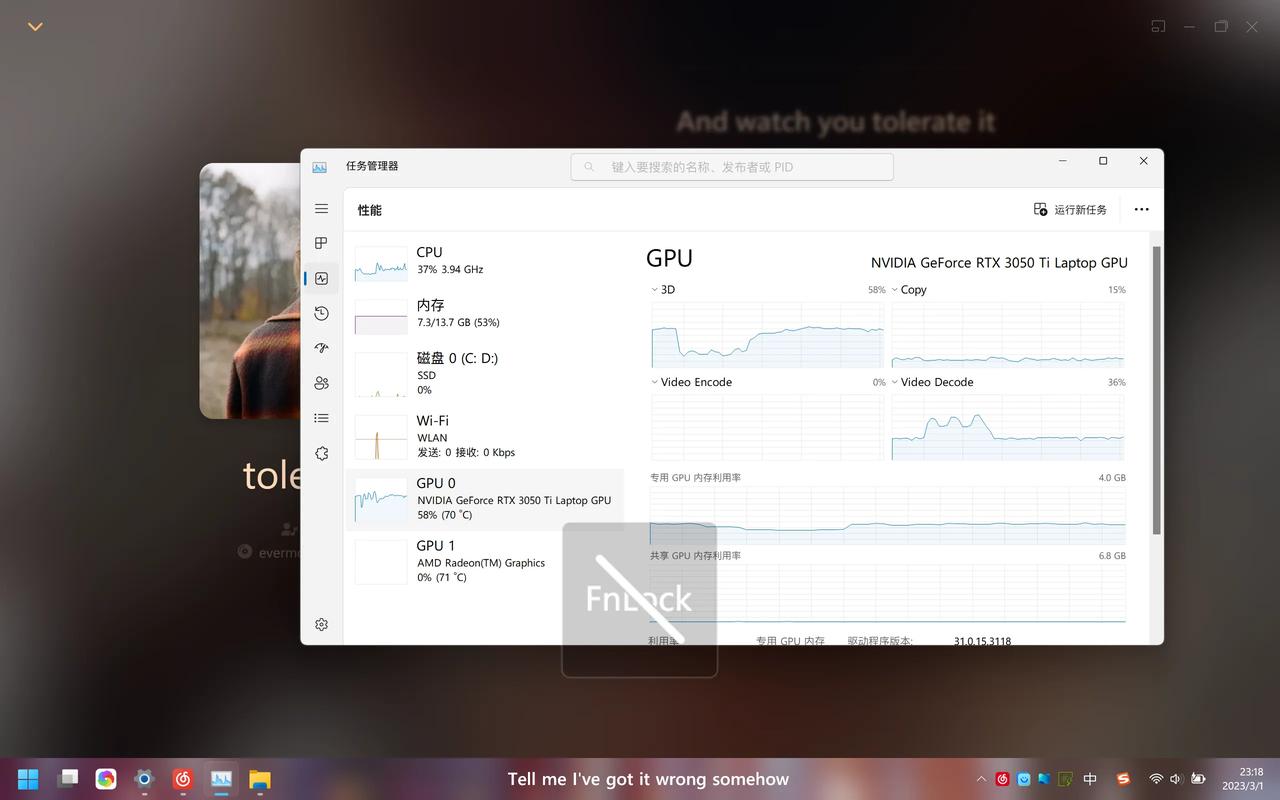Image resolution: width=1280 pixels, height=800 pixels.
Task: Select the 内存 memory performance item
Action: click(484, 316)
